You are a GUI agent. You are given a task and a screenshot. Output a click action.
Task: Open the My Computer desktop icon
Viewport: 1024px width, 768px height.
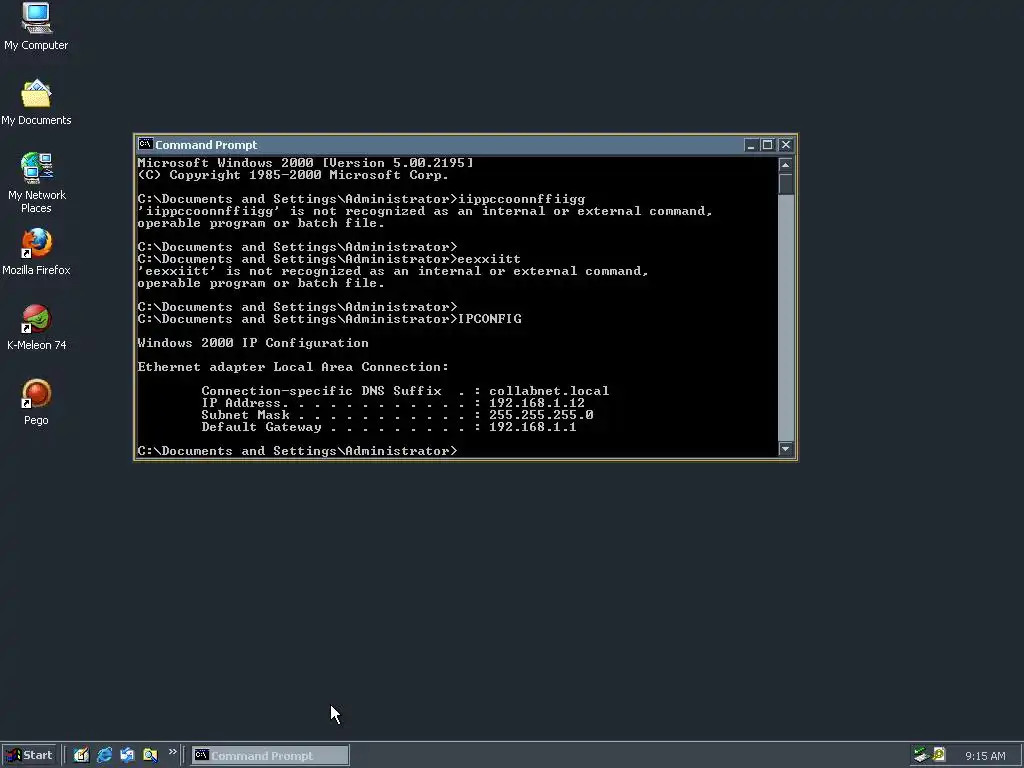[x=36, y=26]
